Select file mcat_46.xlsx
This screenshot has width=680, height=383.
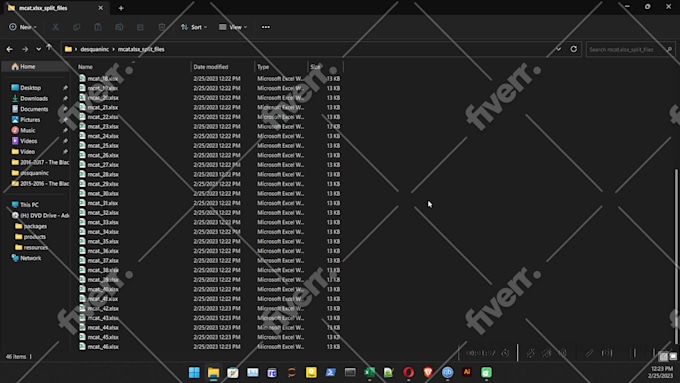coord(103,347)
